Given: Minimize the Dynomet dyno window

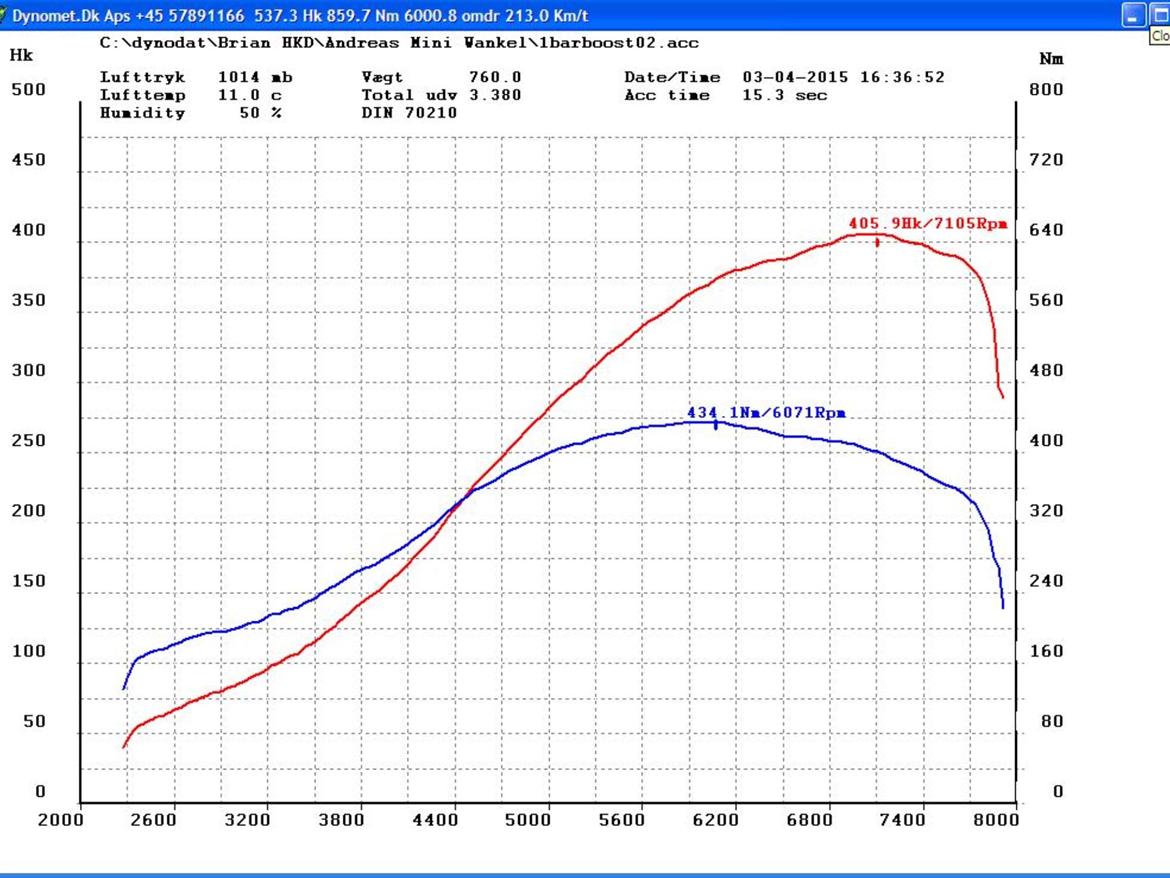Looking at the screenshot, I should 1133,15.
